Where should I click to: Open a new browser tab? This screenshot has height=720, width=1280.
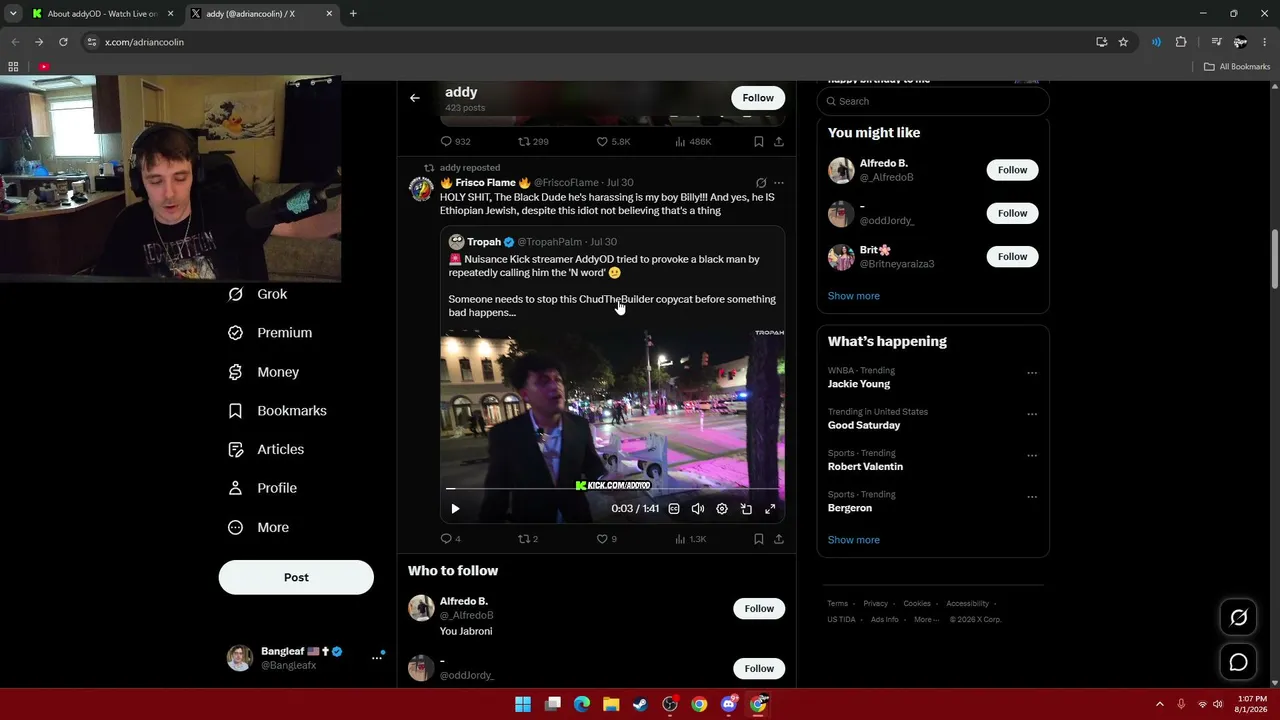(x=353, y=14)
